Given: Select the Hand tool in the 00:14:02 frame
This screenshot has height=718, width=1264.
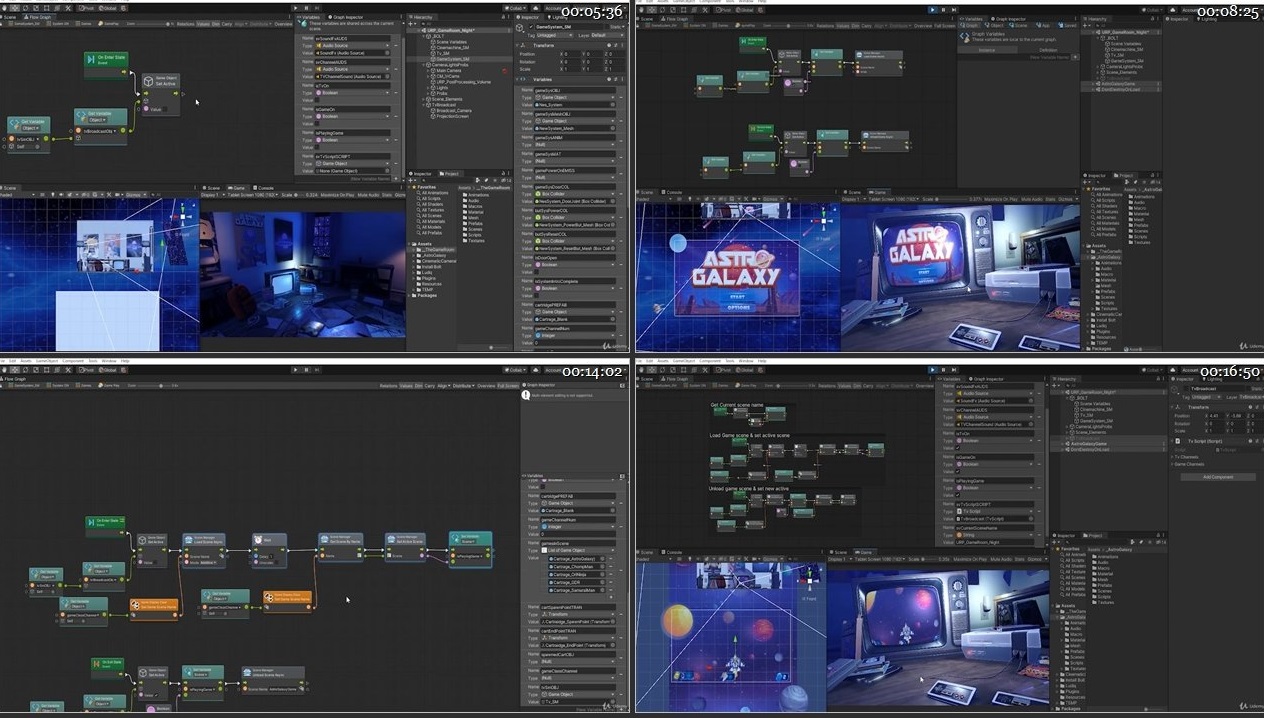Looking at the screenshot, I should click(x=5, y=370).
